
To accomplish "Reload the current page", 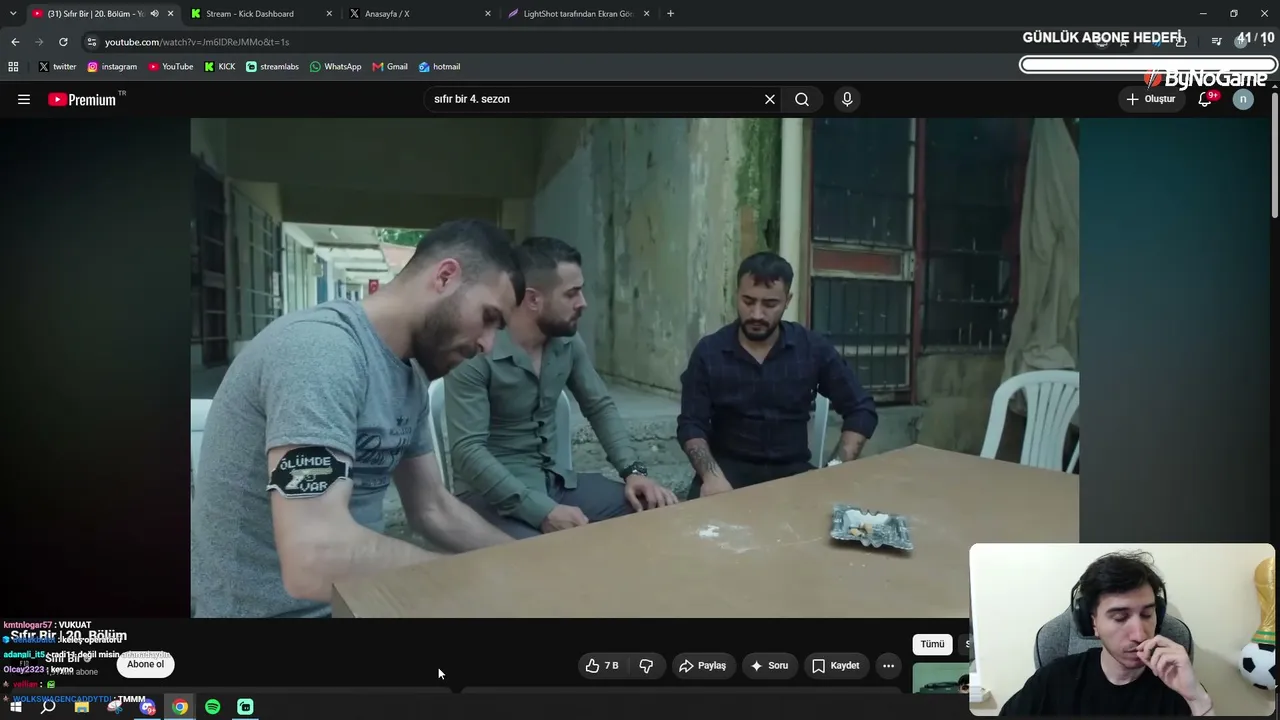I will tap(63, 42).
